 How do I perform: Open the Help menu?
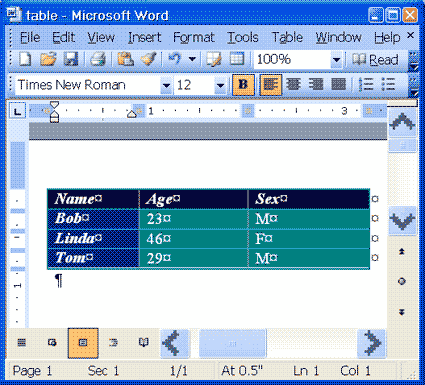click(387, 37)
